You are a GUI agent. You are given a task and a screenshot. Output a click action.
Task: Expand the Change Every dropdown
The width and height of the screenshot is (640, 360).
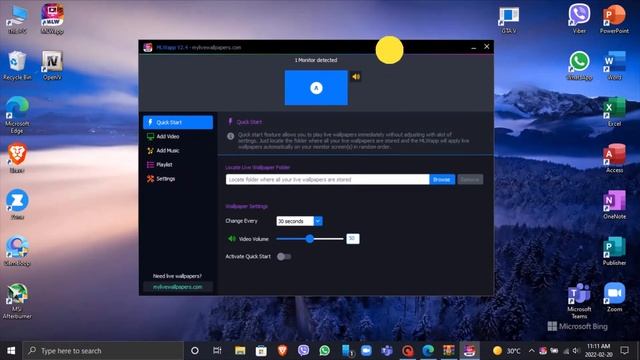(318, 221)
